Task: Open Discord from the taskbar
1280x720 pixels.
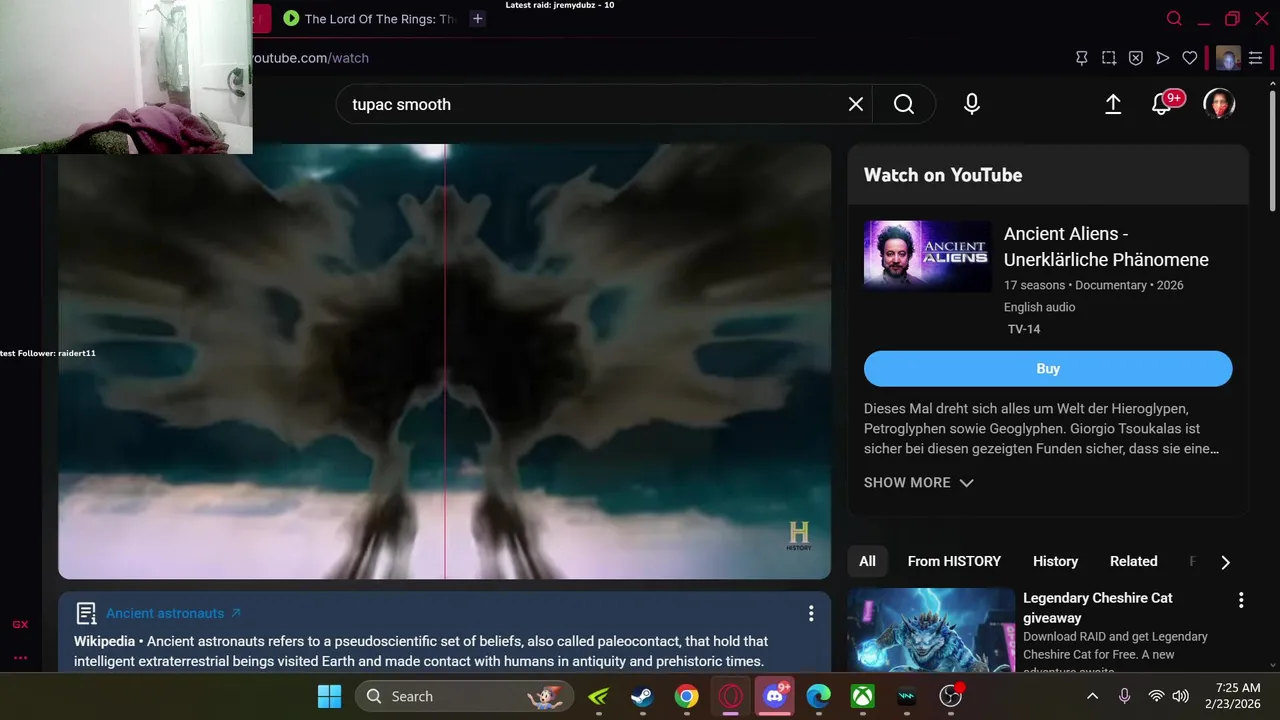Action: 775,696
